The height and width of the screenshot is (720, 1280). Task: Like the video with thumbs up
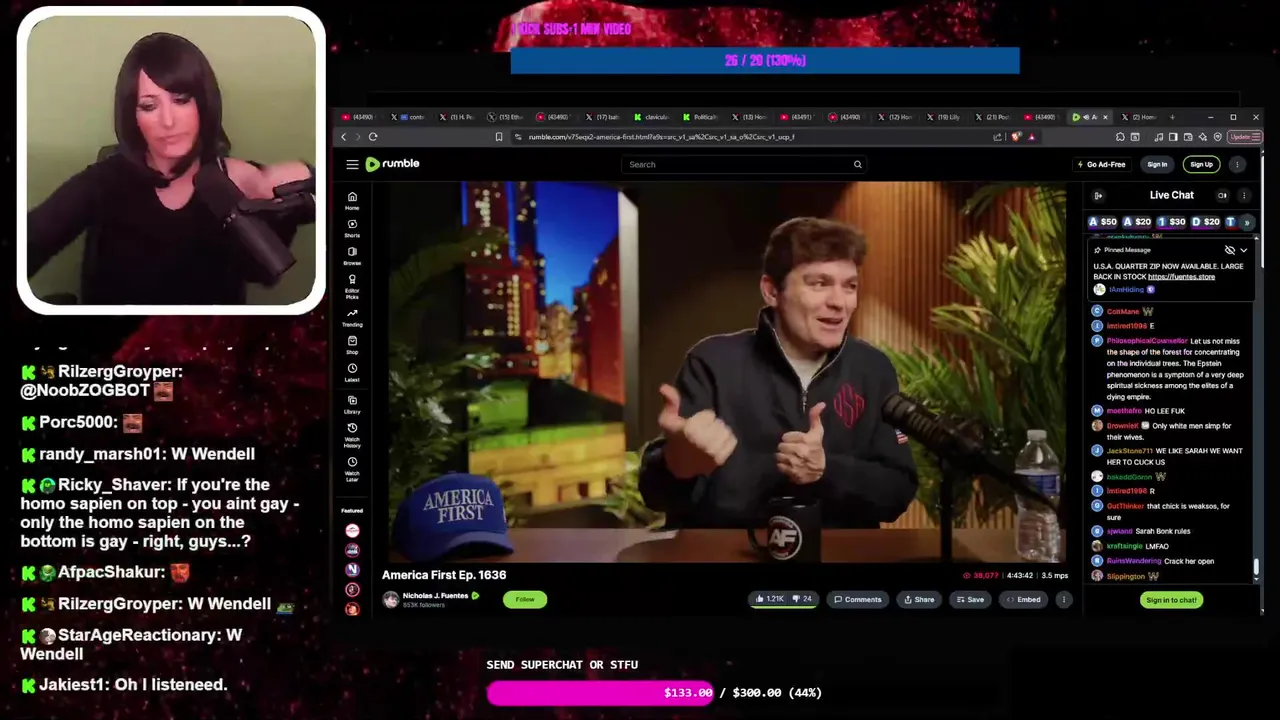(769, 599)
